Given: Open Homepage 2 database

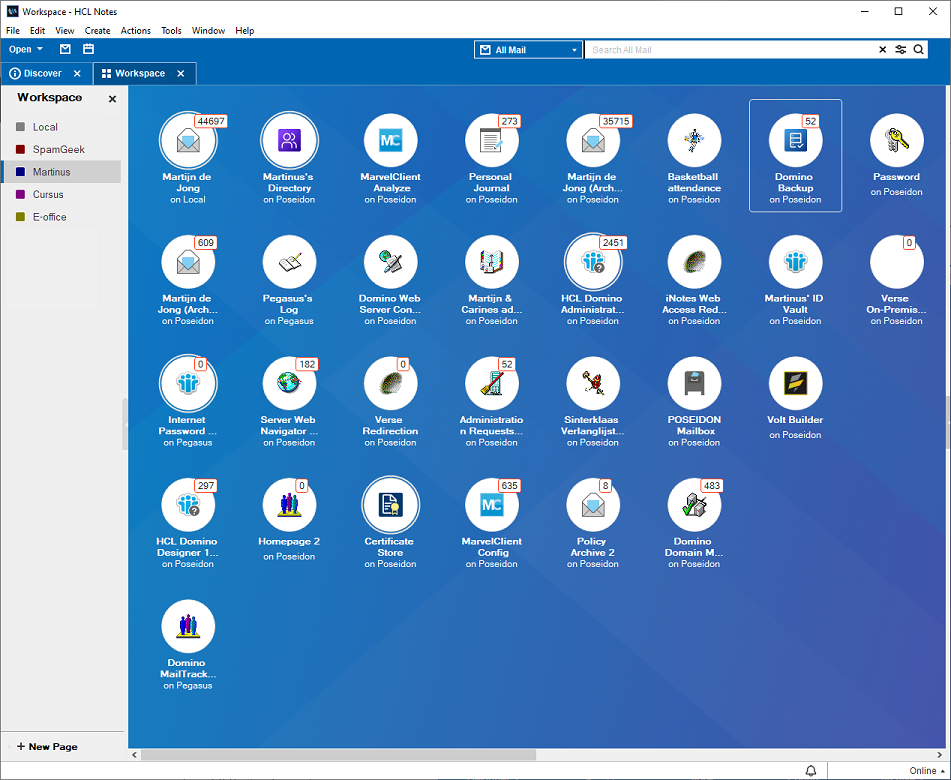Looking at the screenshot, I should pyautogui.click(x=289, y=505).
